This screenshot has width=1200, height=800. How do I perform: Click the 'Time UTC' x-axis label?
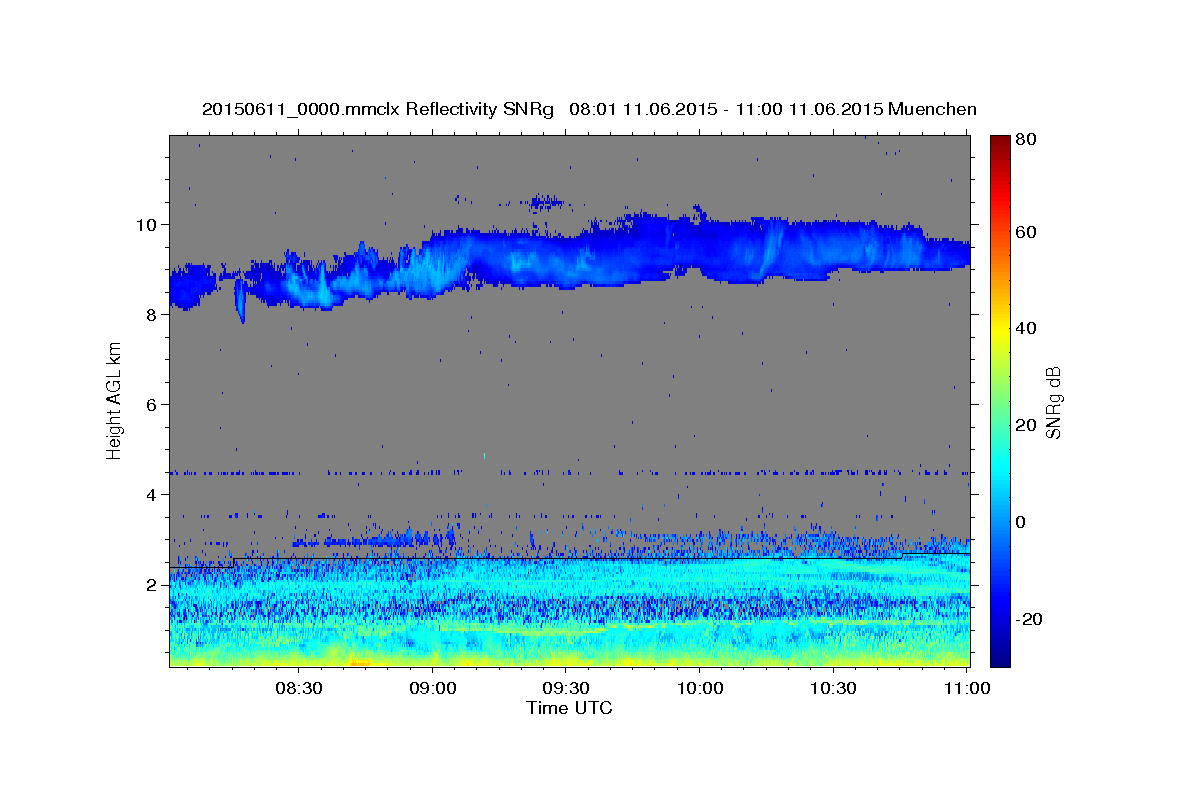(569, 708)
